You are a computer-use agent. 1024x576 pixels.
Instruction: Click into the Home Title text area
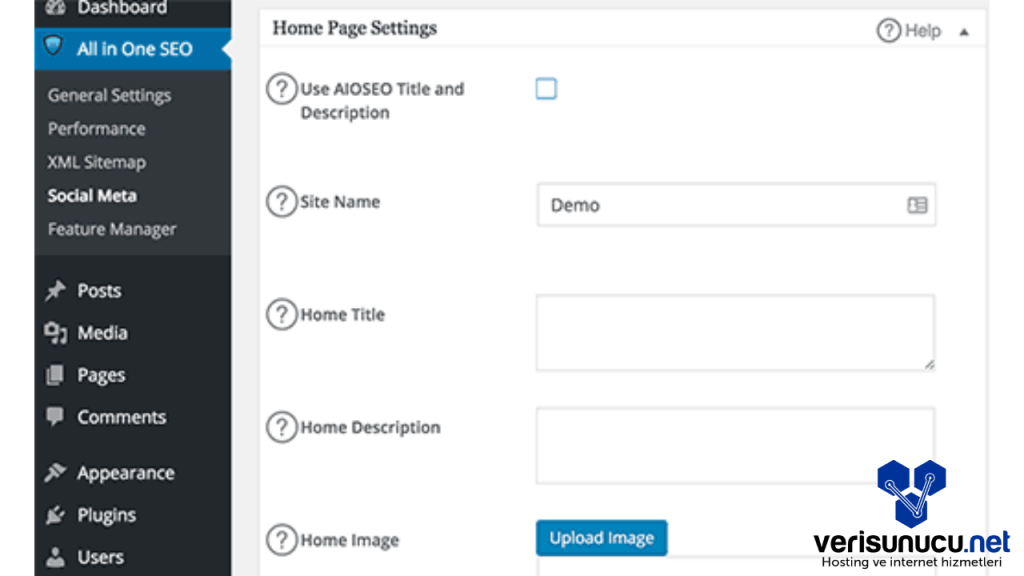735,332
